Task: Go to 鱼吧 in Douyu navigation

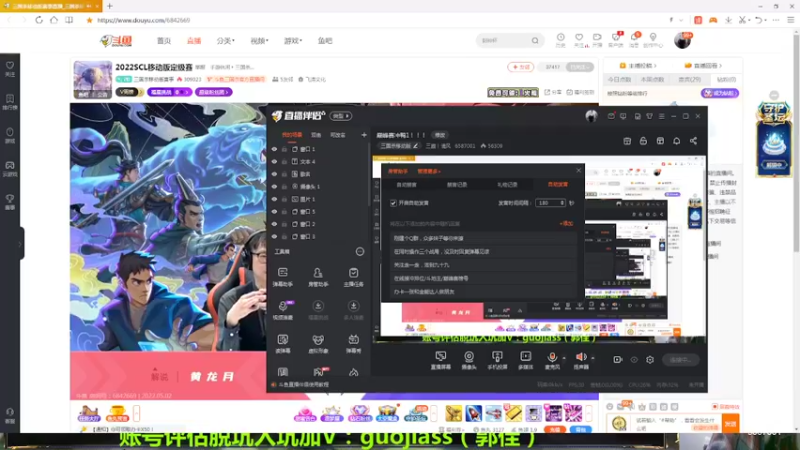Action: tap(325, 40)
